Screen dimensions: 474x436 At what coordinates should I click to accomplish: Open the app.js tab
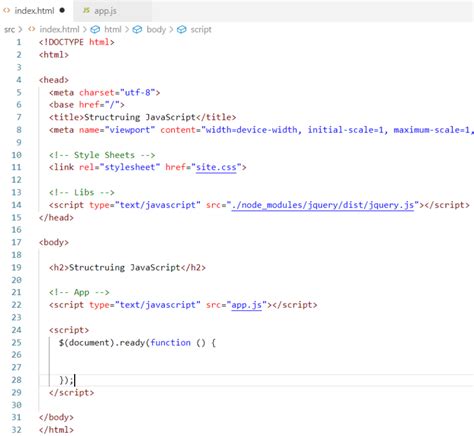(112, 11)
